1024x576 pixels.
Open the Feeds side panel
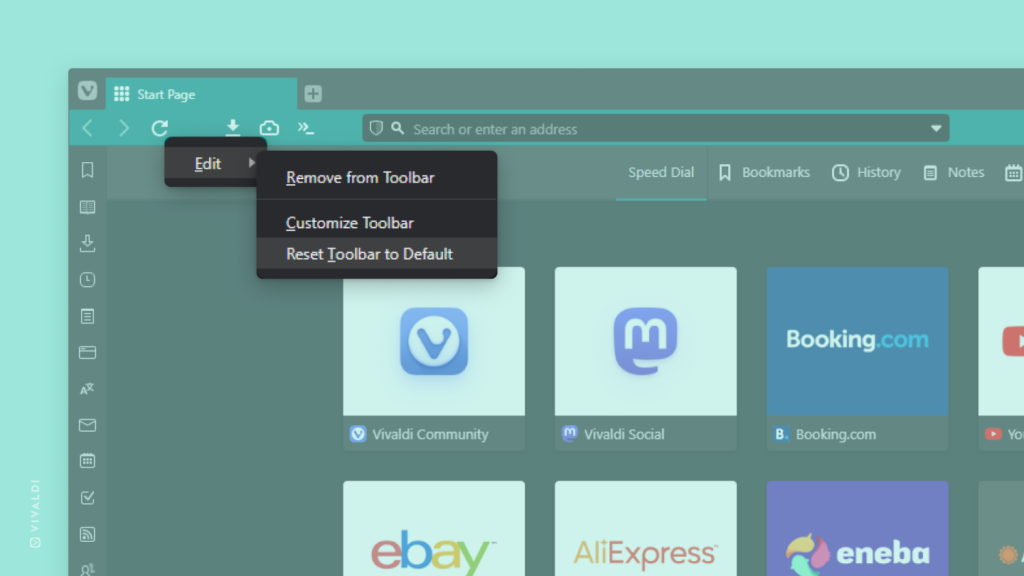point(88,534)
